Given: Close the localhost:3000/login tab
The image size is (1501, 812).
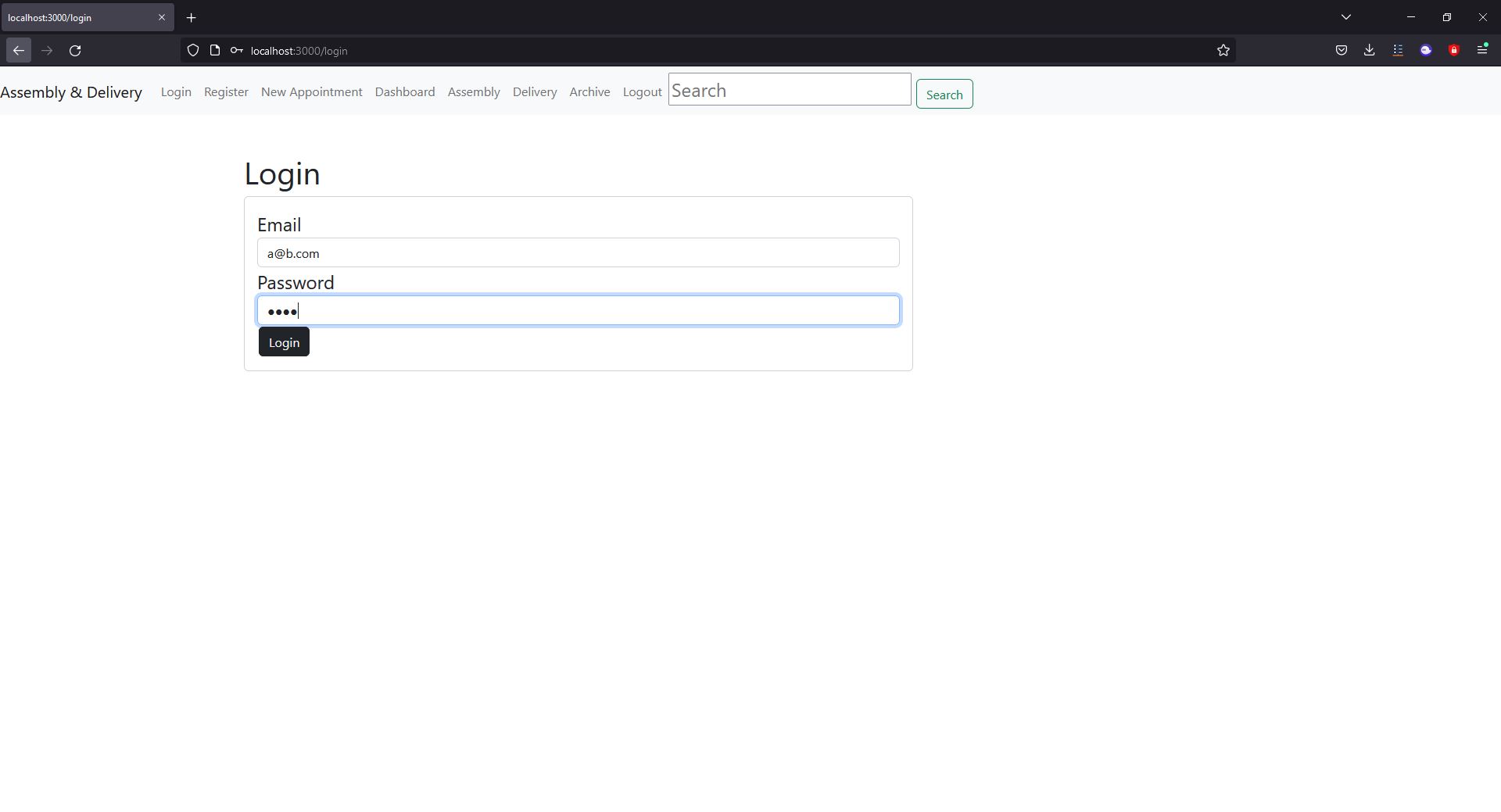Looking at the screenshot, I should [x=162, y=17].
